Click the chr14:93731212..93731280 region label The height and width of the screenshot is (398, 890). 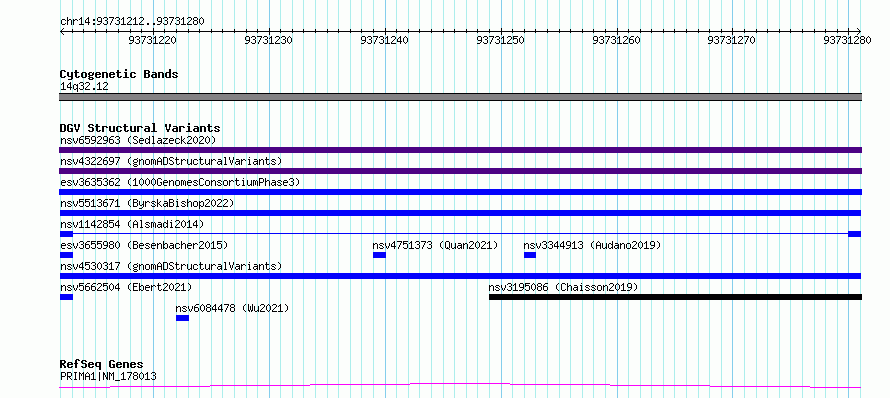click(x=132, y=21)
